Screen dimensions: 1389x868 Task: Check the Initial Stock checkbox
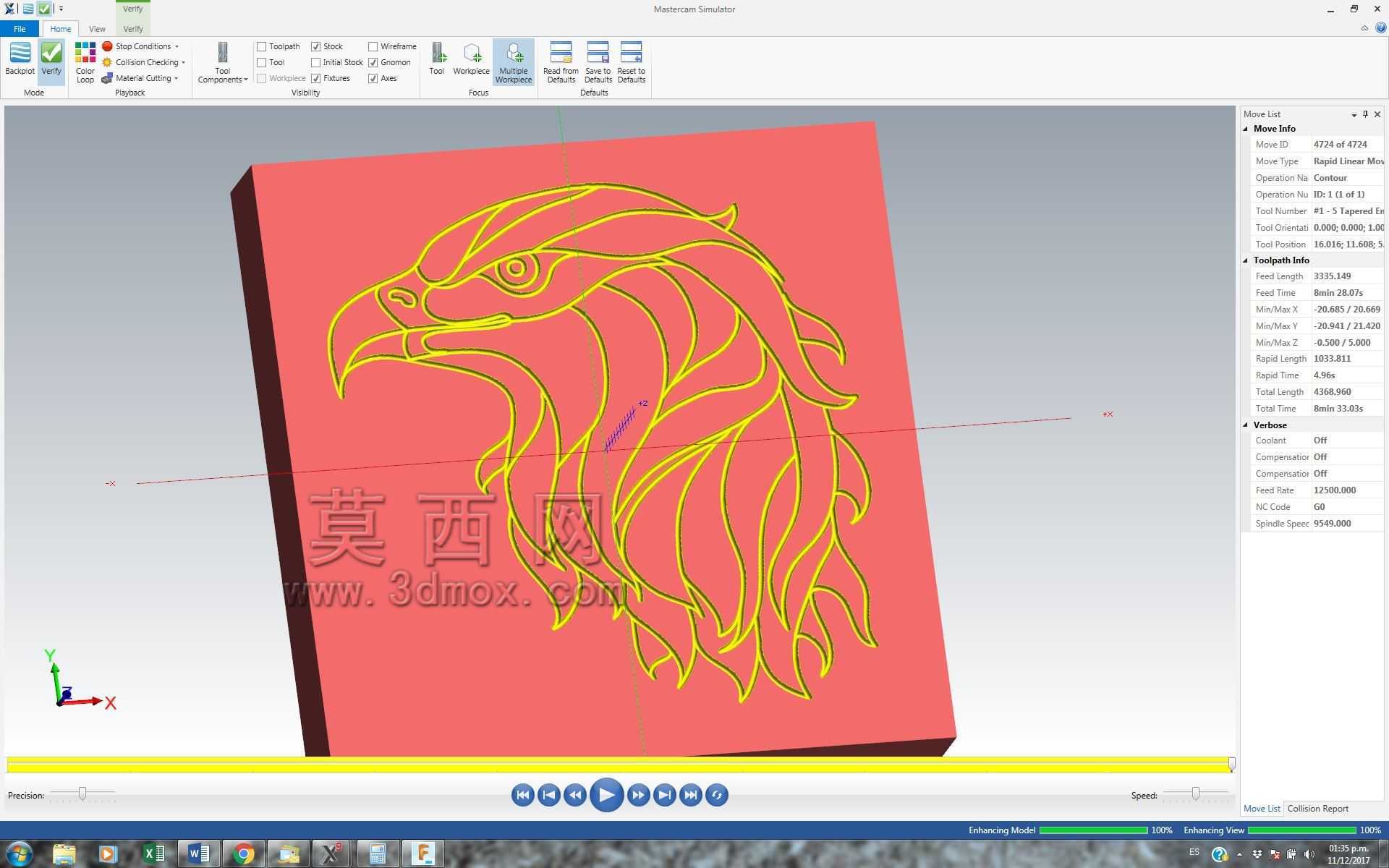click(x=315, y=62)
